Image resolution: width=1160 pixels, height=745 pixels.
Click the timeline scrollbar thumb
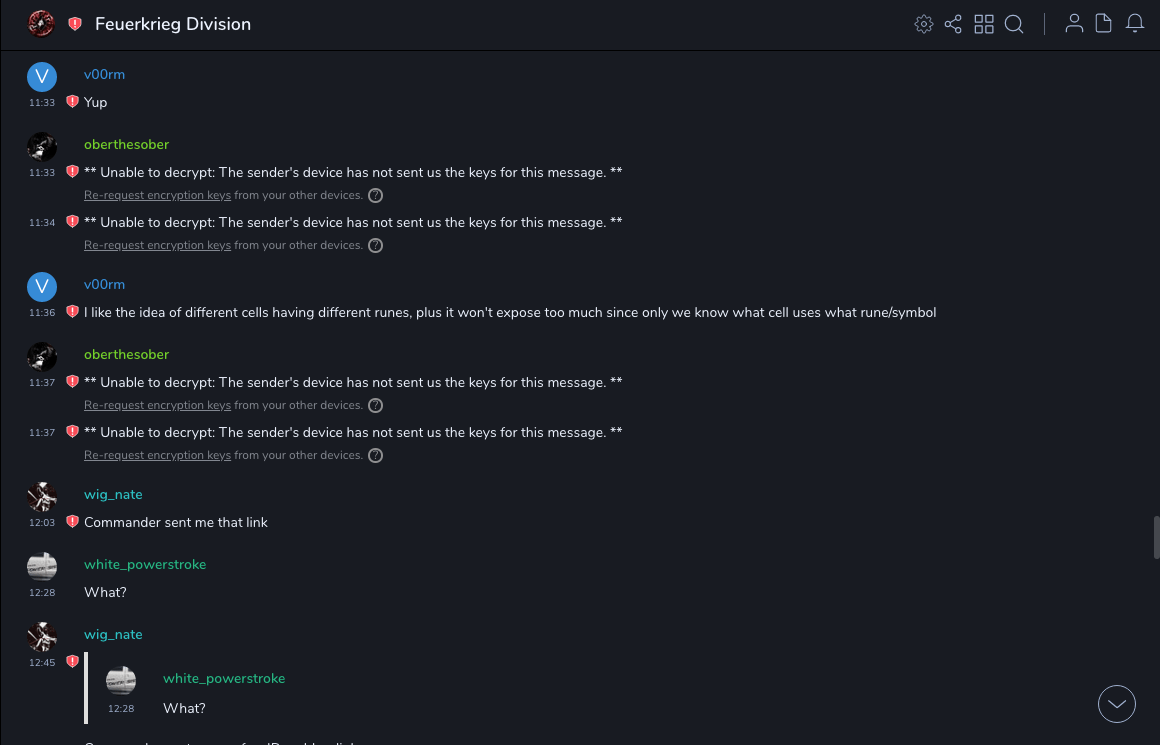coord(1156,537)
